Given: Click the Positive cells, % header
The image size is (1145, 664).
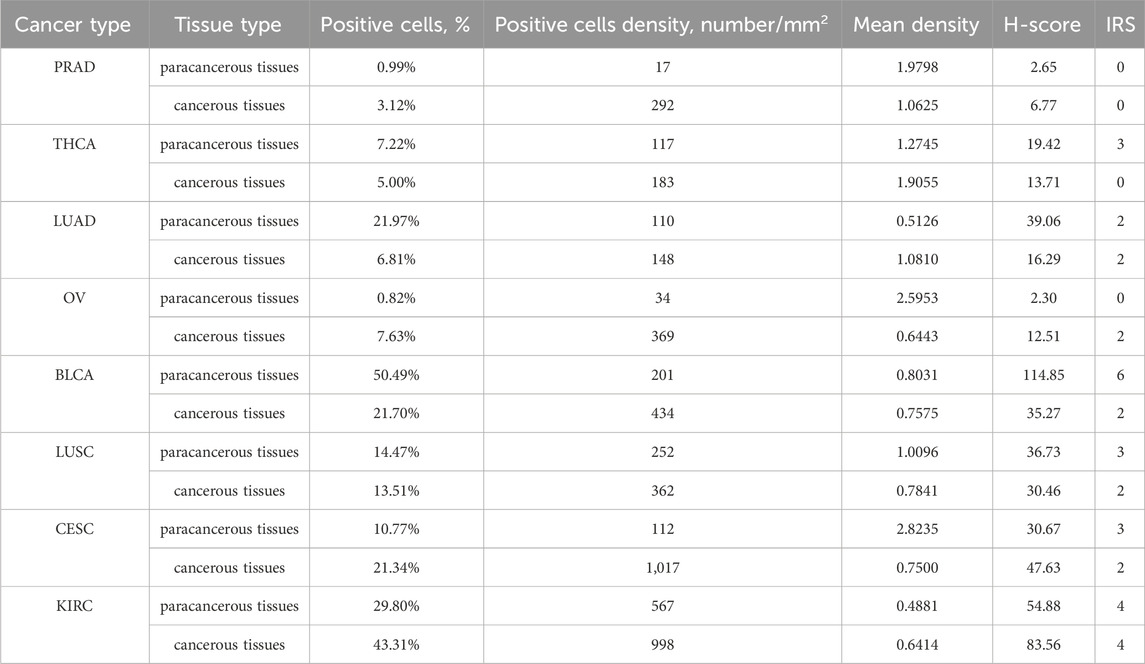Looking at the screenshot, I should click(x=395, y=25).
